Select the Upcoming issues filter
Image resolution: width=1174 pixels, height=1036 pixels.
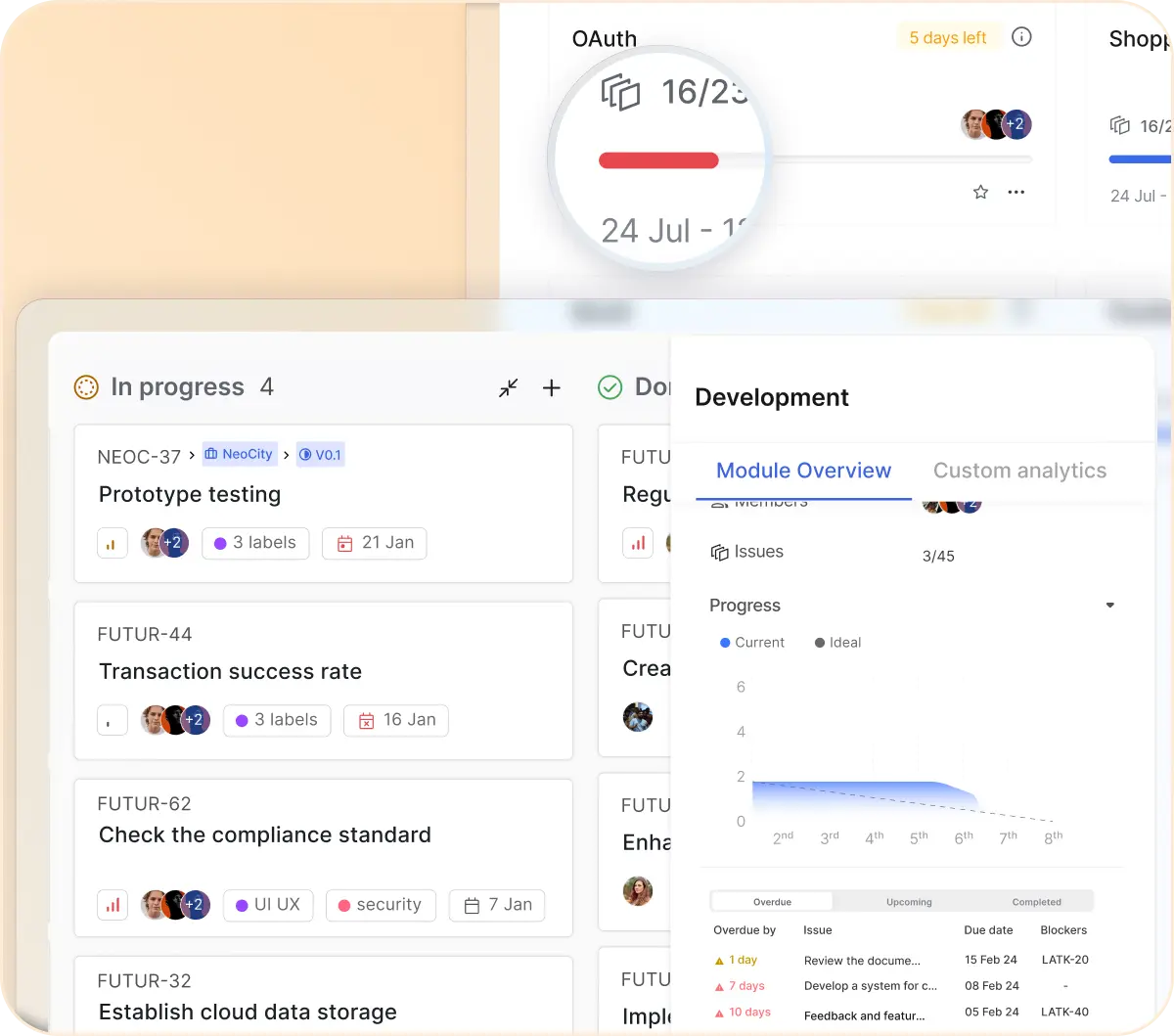[x=909, y=902]
